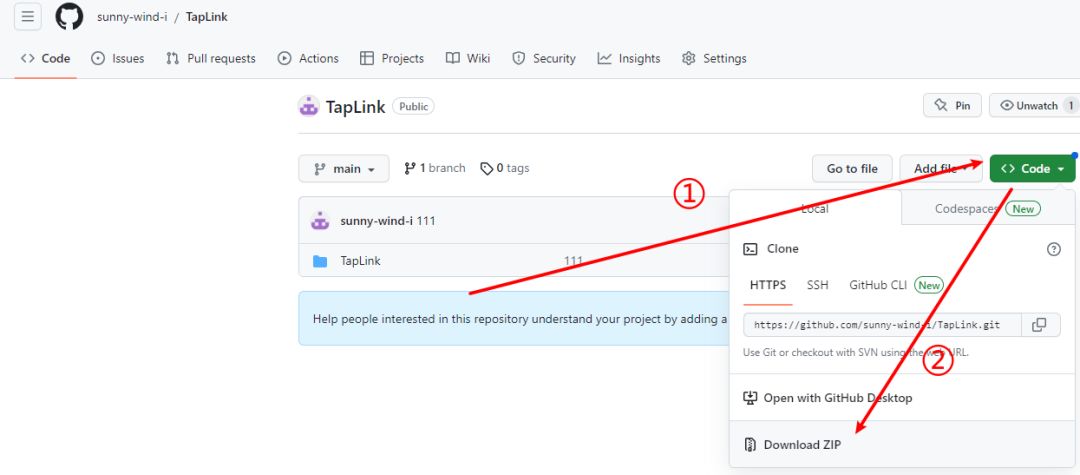The height and width of the screenshot is (475, 1080).
Task: Click the Public visibility badge
Action: point(413,107)
